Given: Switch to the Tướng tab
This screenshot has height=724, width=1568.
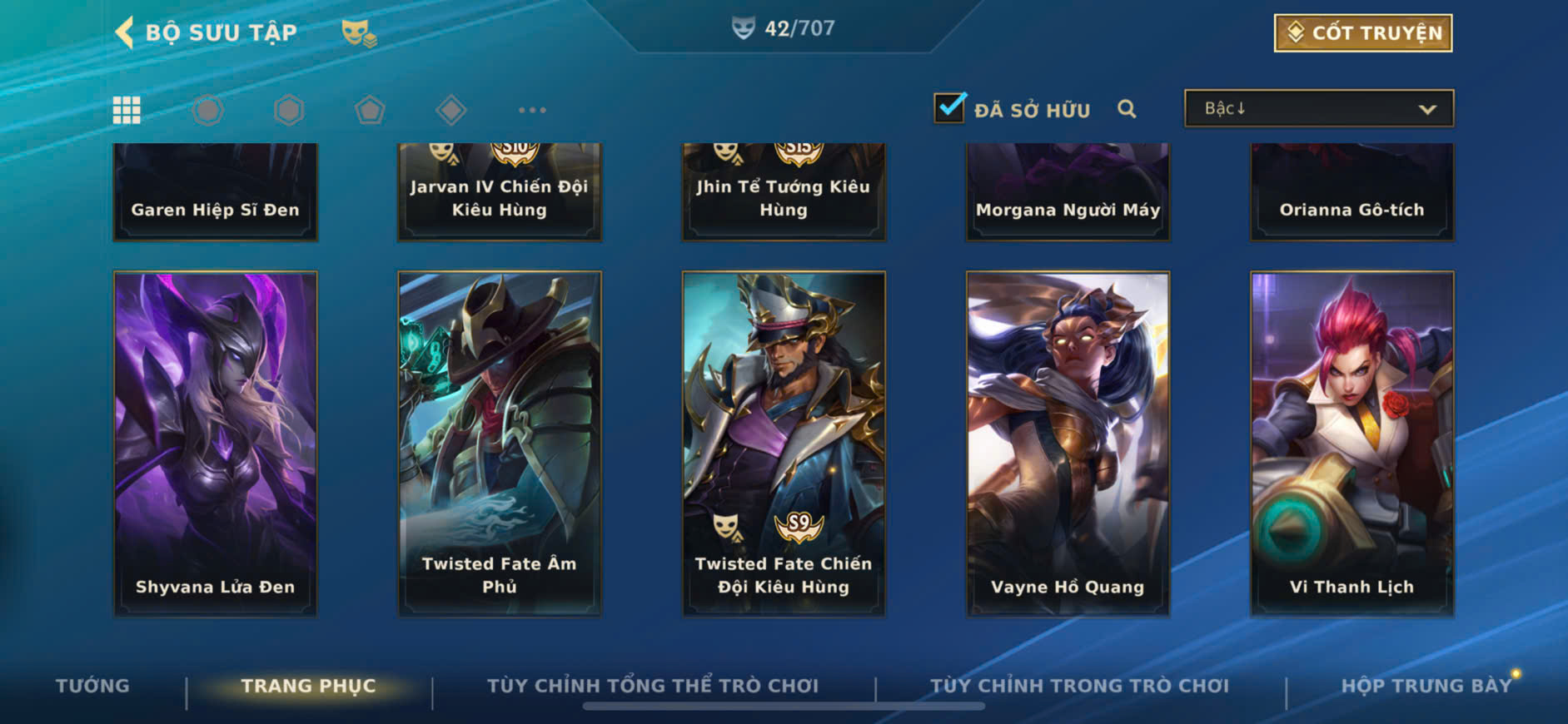Looking at the screenshot, I should 92,686.
